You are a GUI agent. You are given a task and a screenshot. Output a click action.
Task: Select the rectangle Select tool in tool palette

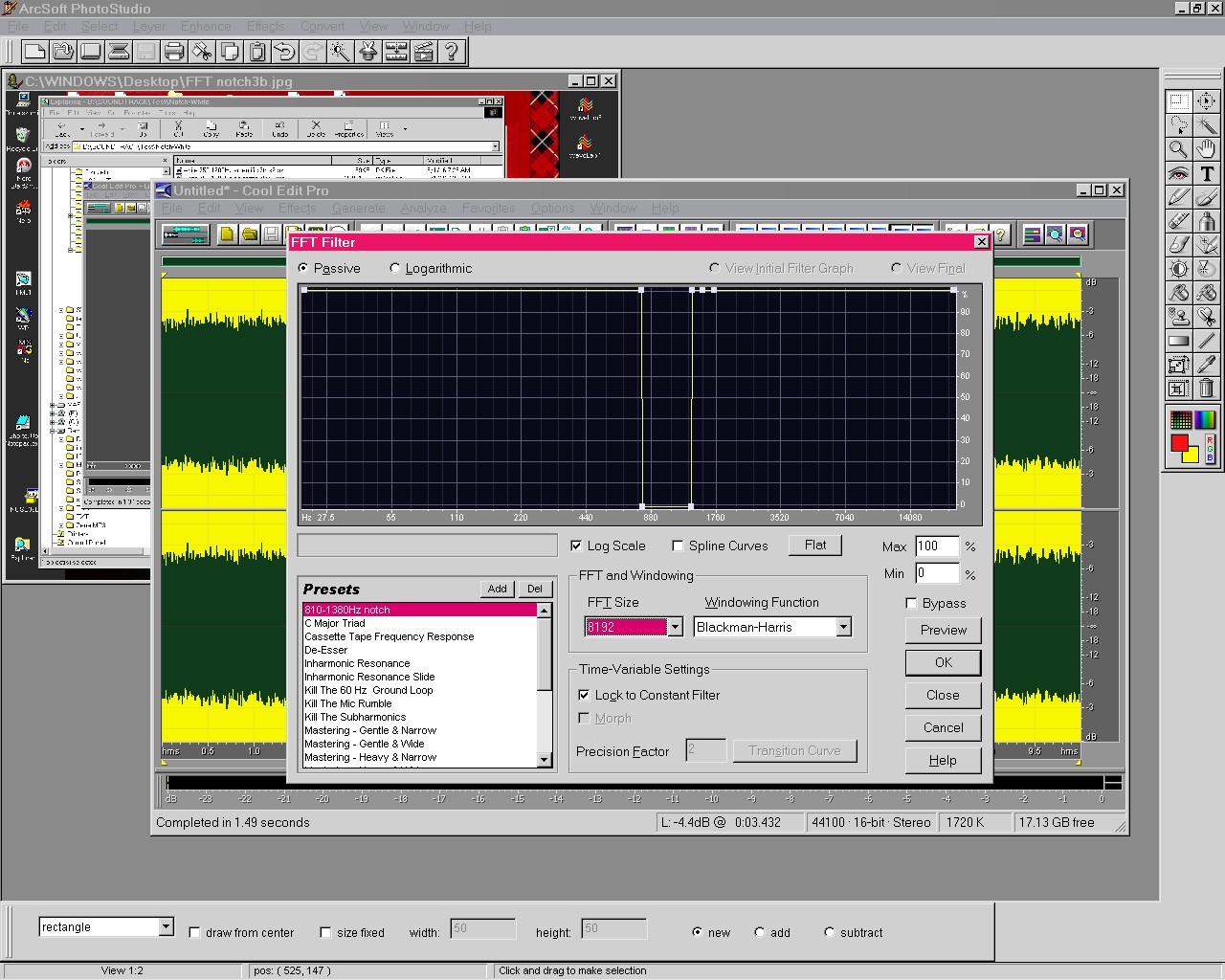pyautogui.click(x=1178, y=100)
